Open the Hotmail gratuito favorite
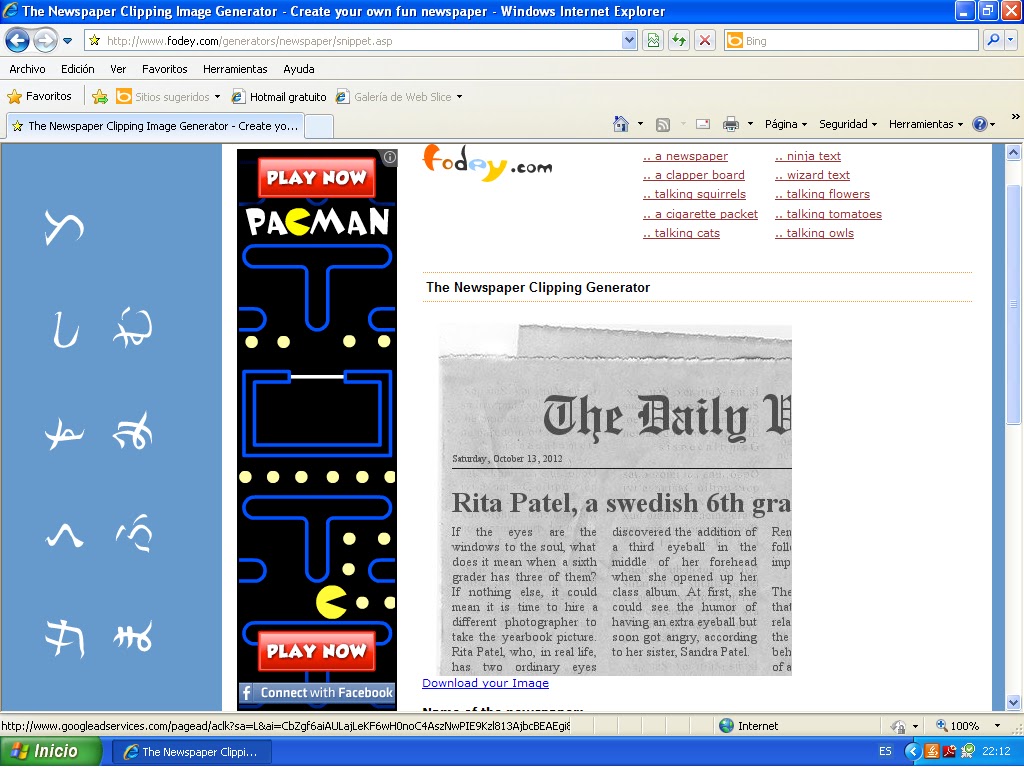 click(x=279, y=97)
